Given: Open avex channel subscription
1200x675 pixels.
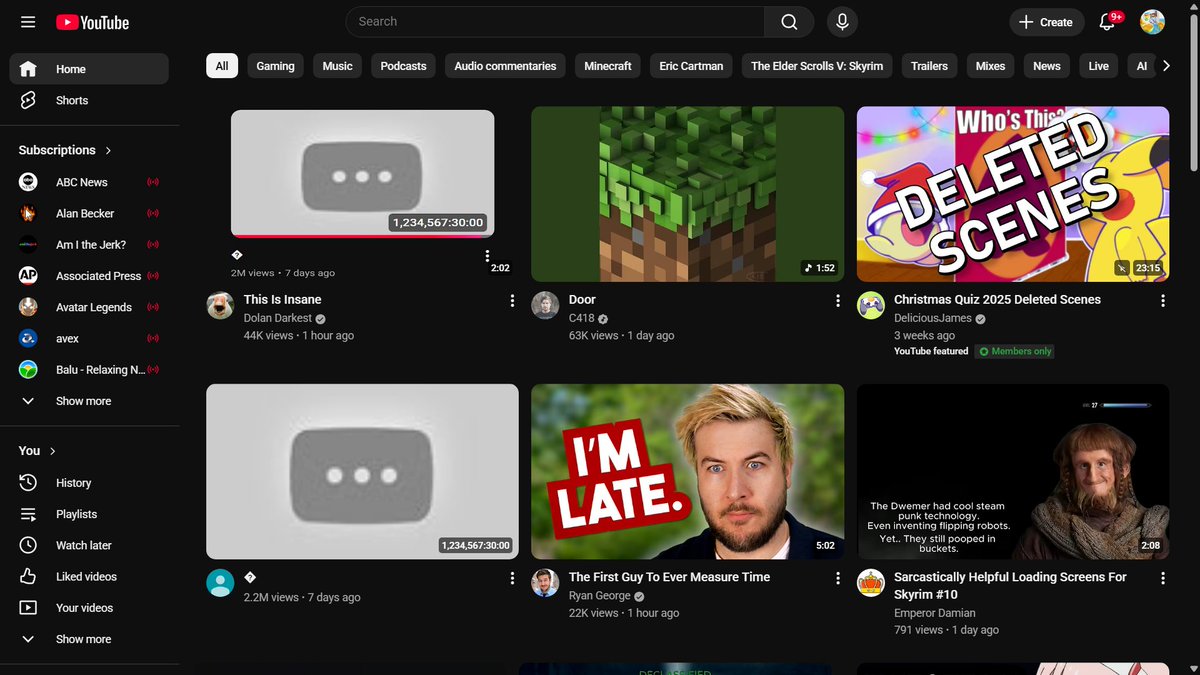Looking at the screenshot, I should (x=89, y=338).
